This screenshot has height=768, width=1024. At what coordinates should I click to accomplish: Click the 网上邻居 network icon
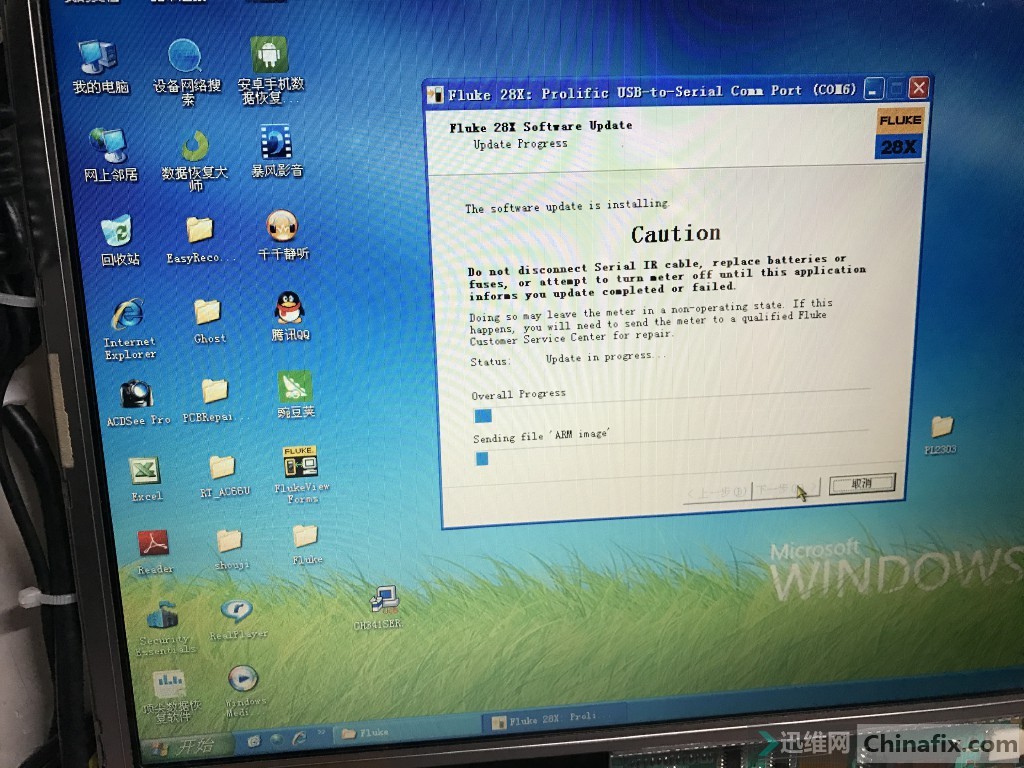[110, 153]
